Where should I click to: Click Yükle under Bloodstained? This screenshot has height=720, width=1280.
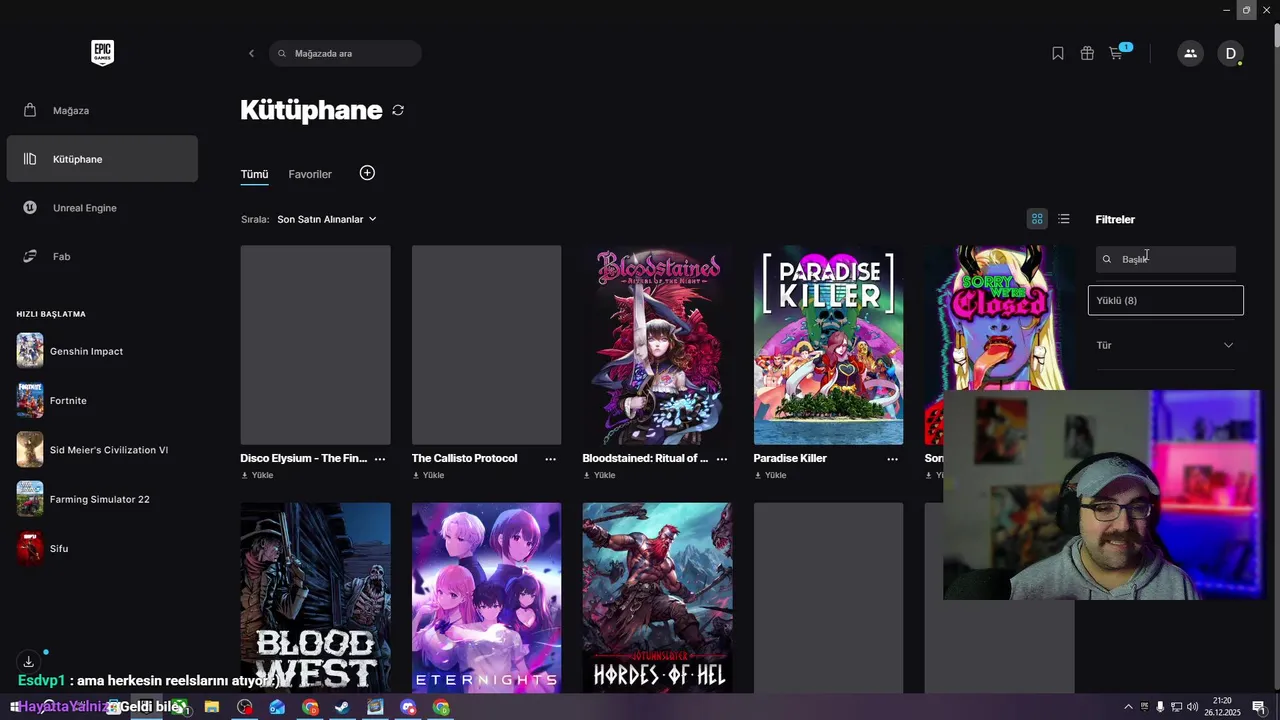[x=599, y=475]
